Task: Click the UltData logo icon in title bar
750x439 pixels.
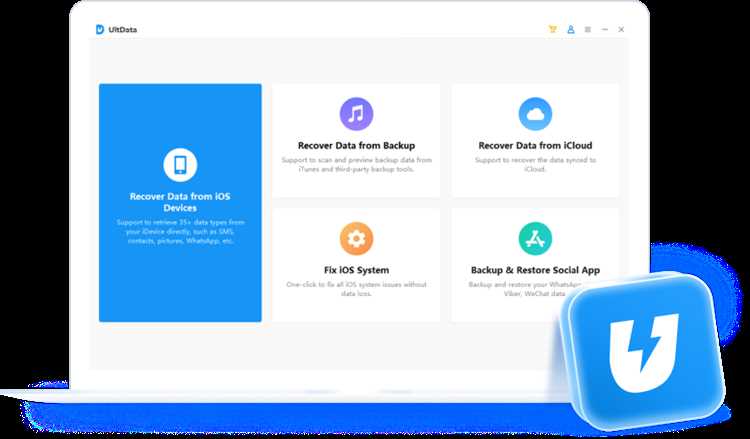Action: pyautogui.click(x=99, y=29)
